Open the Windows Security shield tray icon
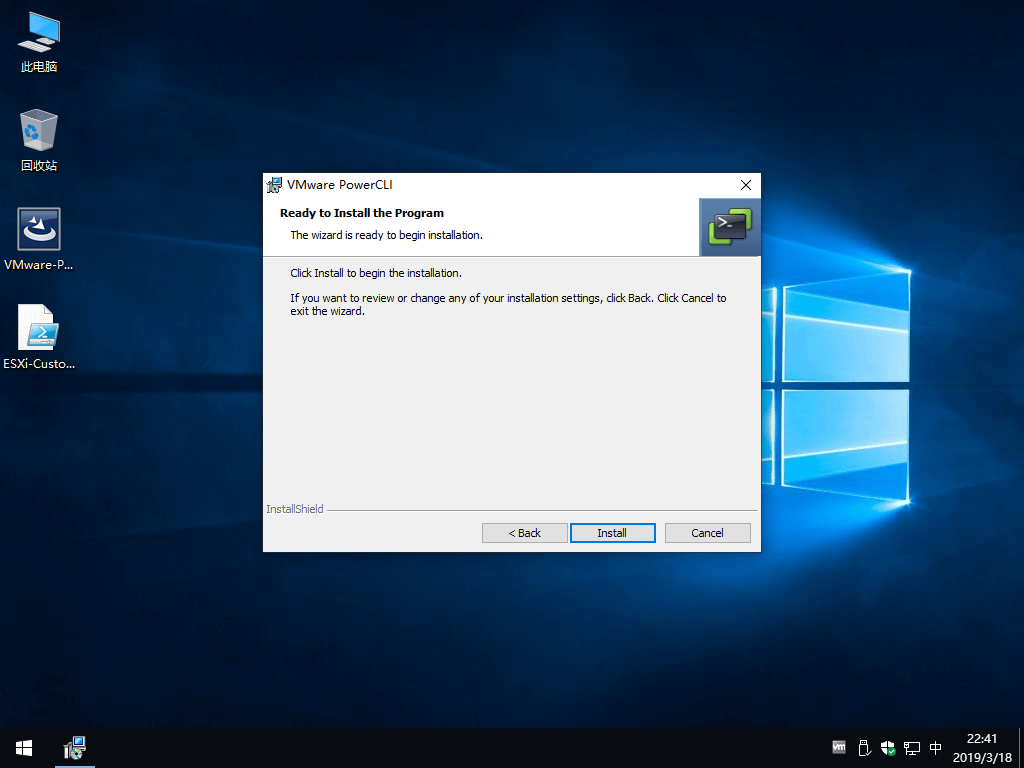Viewport: 1024px width, 768px height. coord(887,747)
